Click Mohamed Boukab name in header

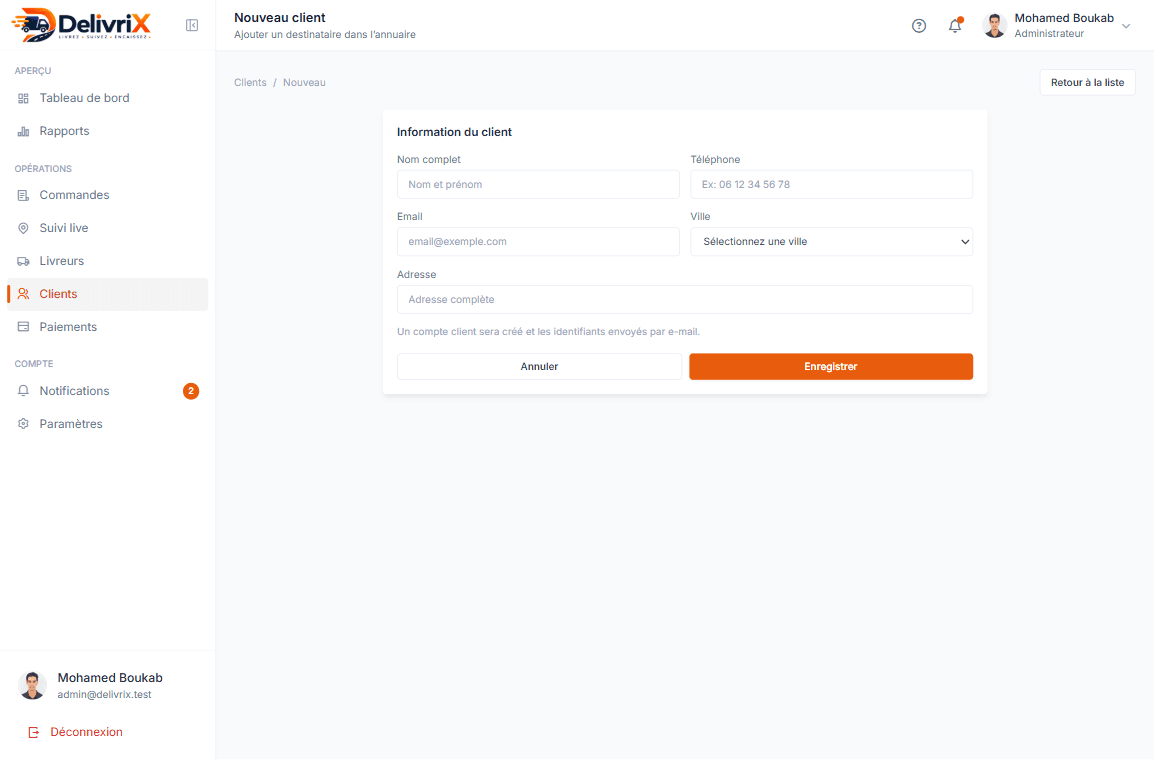[1063, 18]
